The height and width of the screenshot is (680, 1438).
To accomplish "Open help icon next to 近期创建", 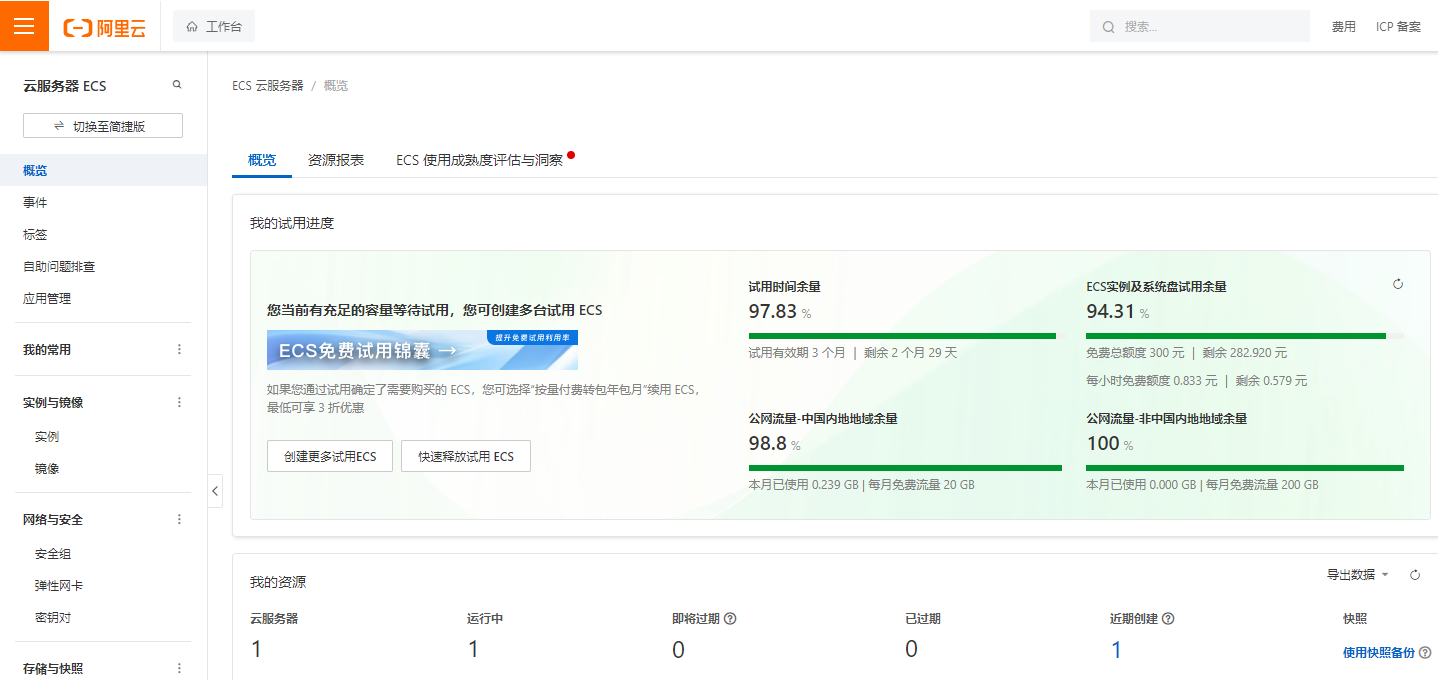I will click(1168, 619).
